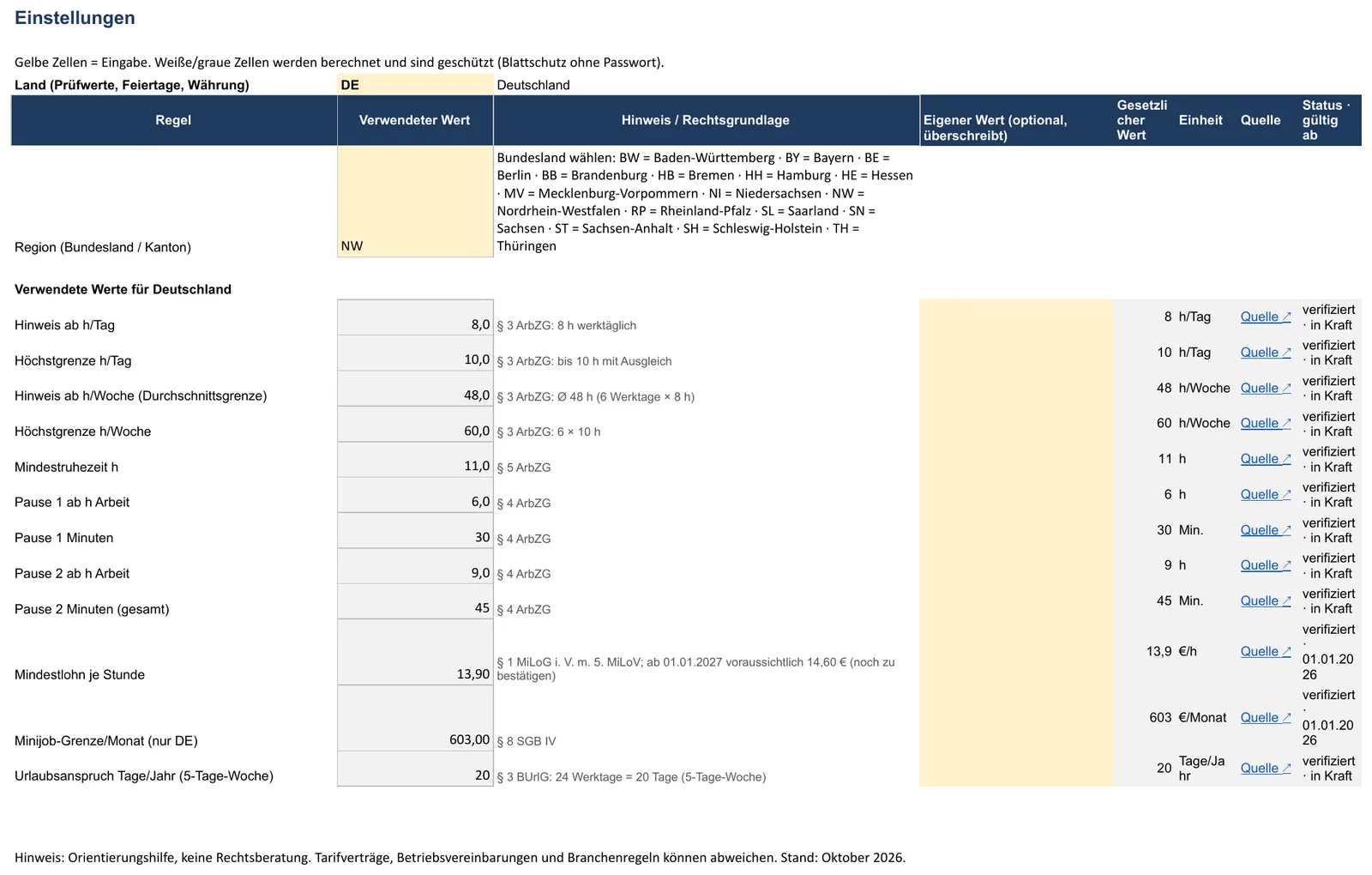Open the Quelle link for Höchstgrenze h/Woche
1372x875 pixels.
tap(1265, 423)
